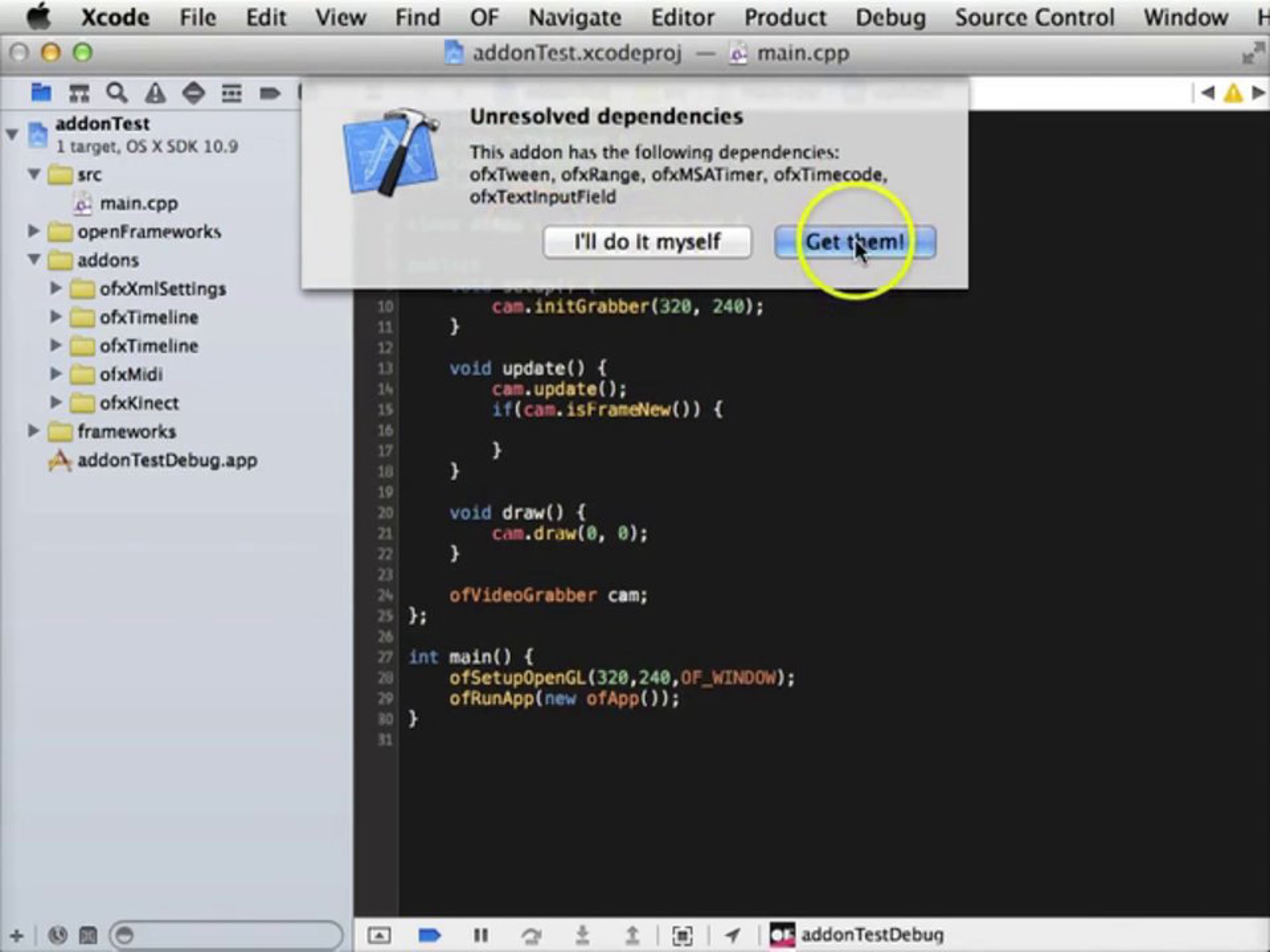Click the simulate location arrow icon
Viewport: 1270px width, 952px height.
(x=732, y=936)
